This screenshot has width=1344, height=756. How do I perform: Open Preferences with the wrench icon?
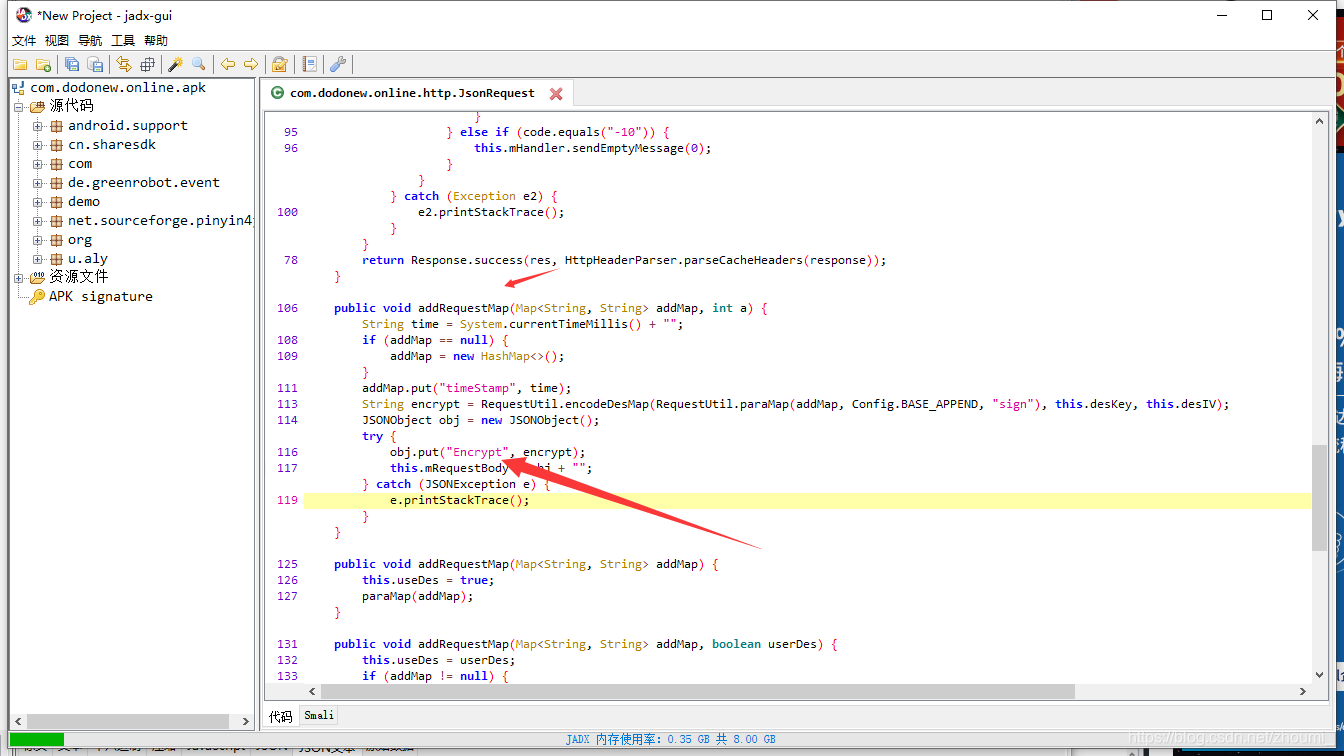pyautogui.click(x=338, y=64)
